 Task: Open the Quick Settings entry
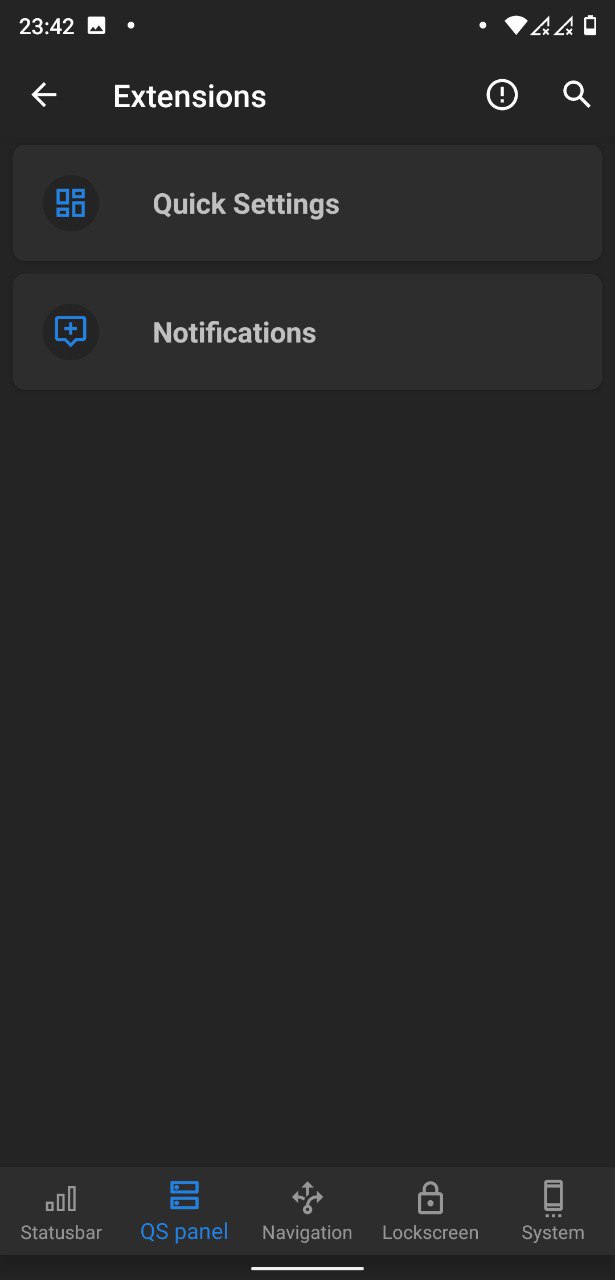point(307,203)
